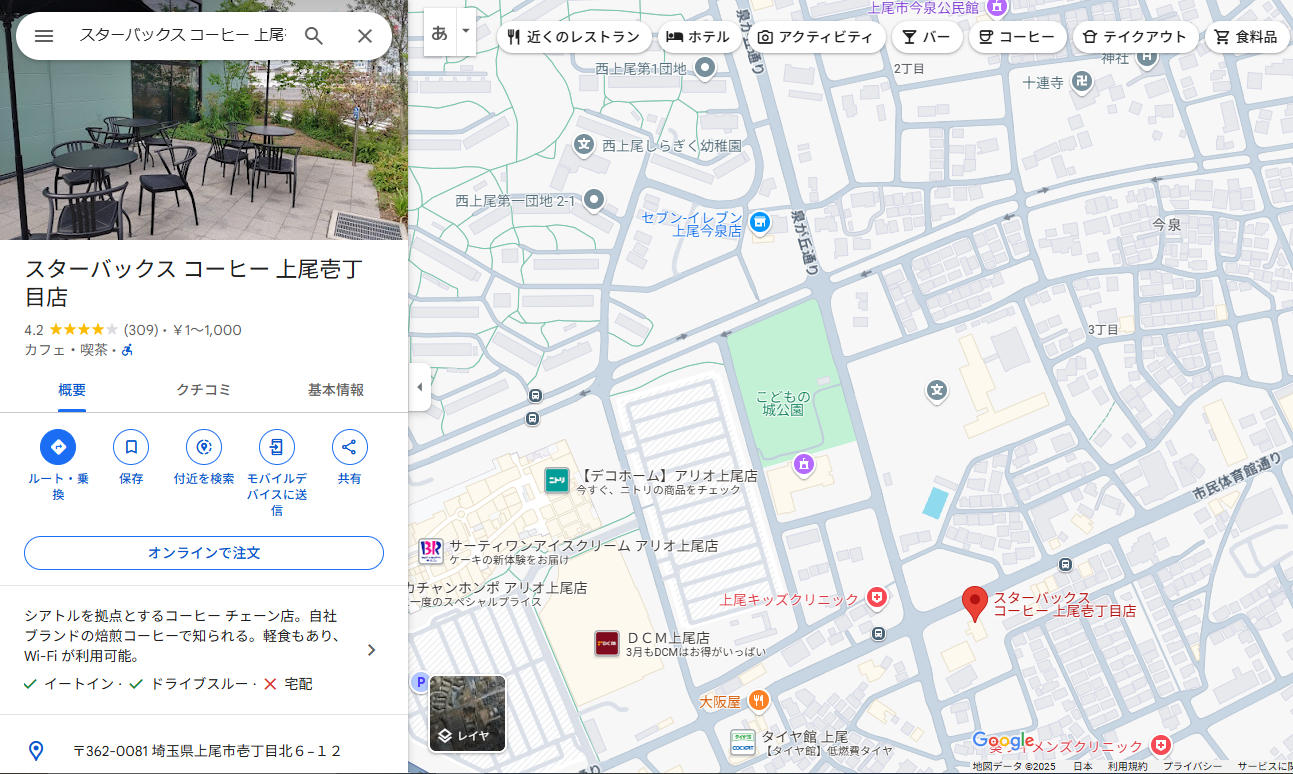Click the スターバックス コーヒー 上尾壱丁目店 map label
The width and height of the screenshot is (1293, 774).
coord(1064,604)
